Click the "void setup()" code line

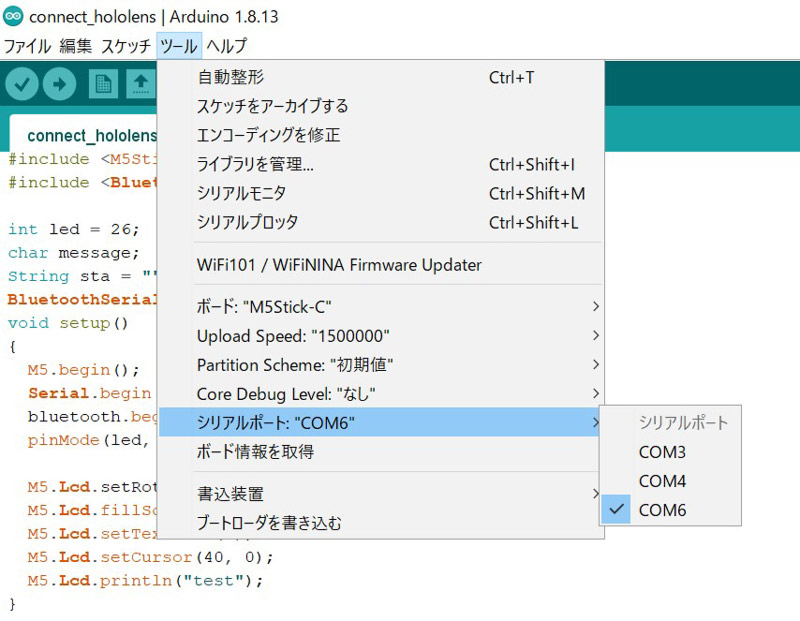68,323
